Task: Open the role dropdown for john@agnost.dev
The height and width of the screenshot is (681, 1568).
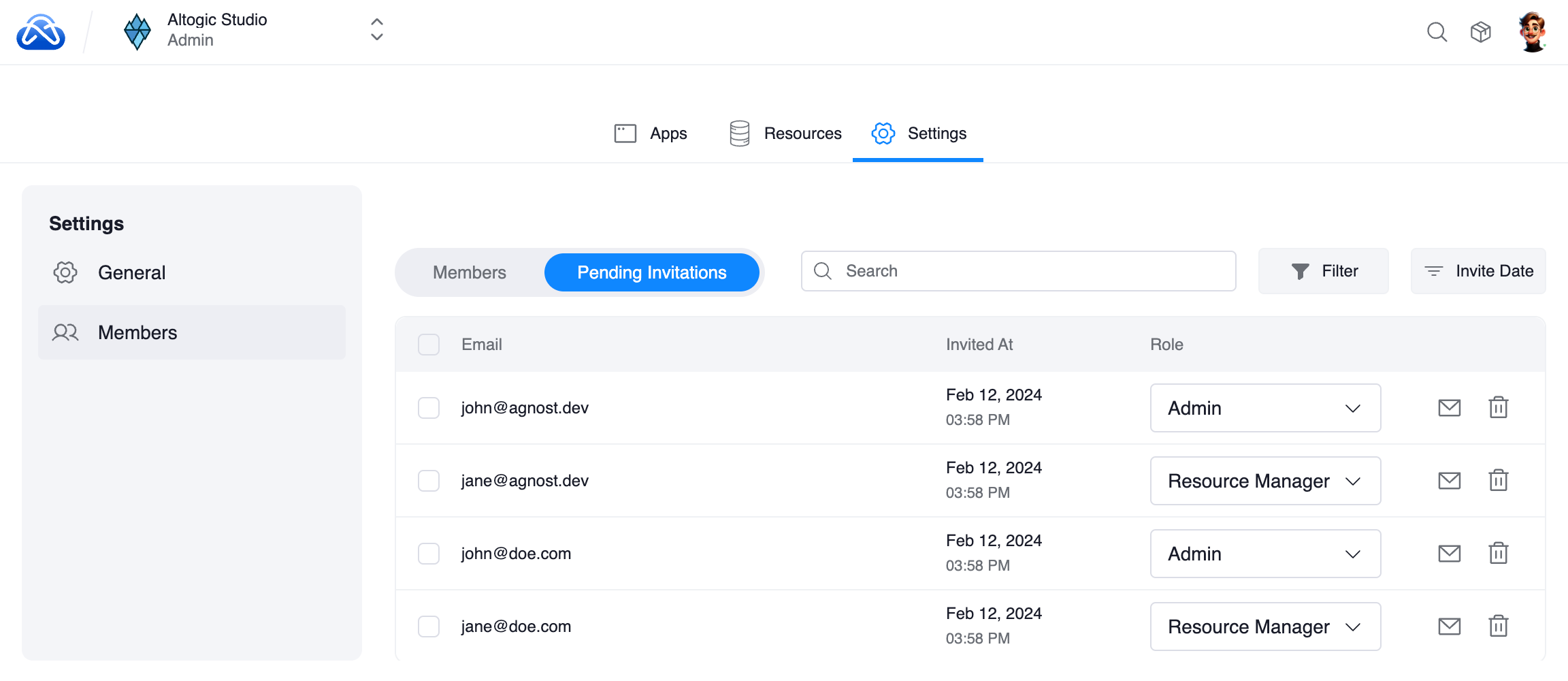Action: 1264,408
